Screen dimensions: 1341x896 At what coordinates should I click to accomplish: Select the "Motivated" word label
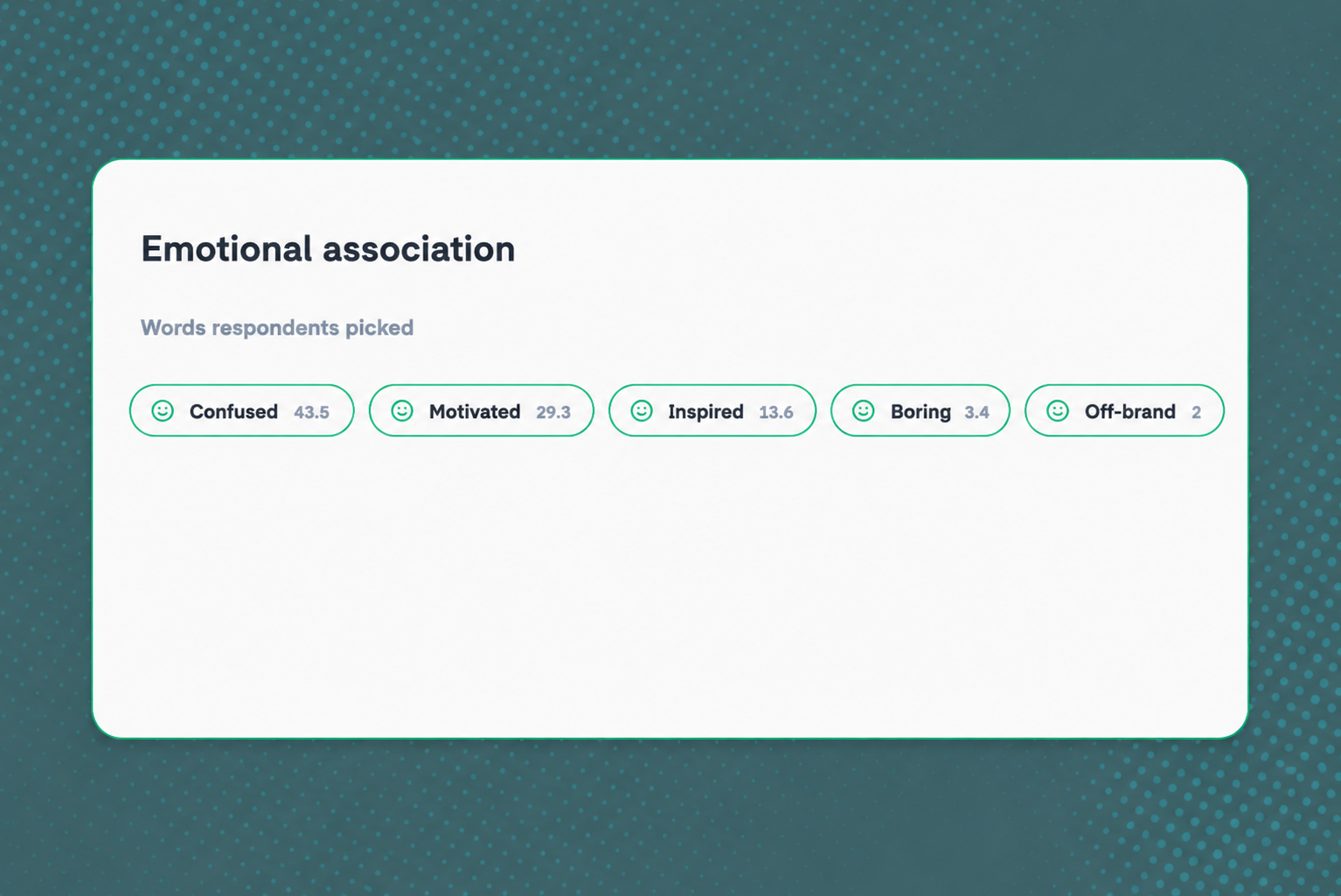click(x=475, y=412)
